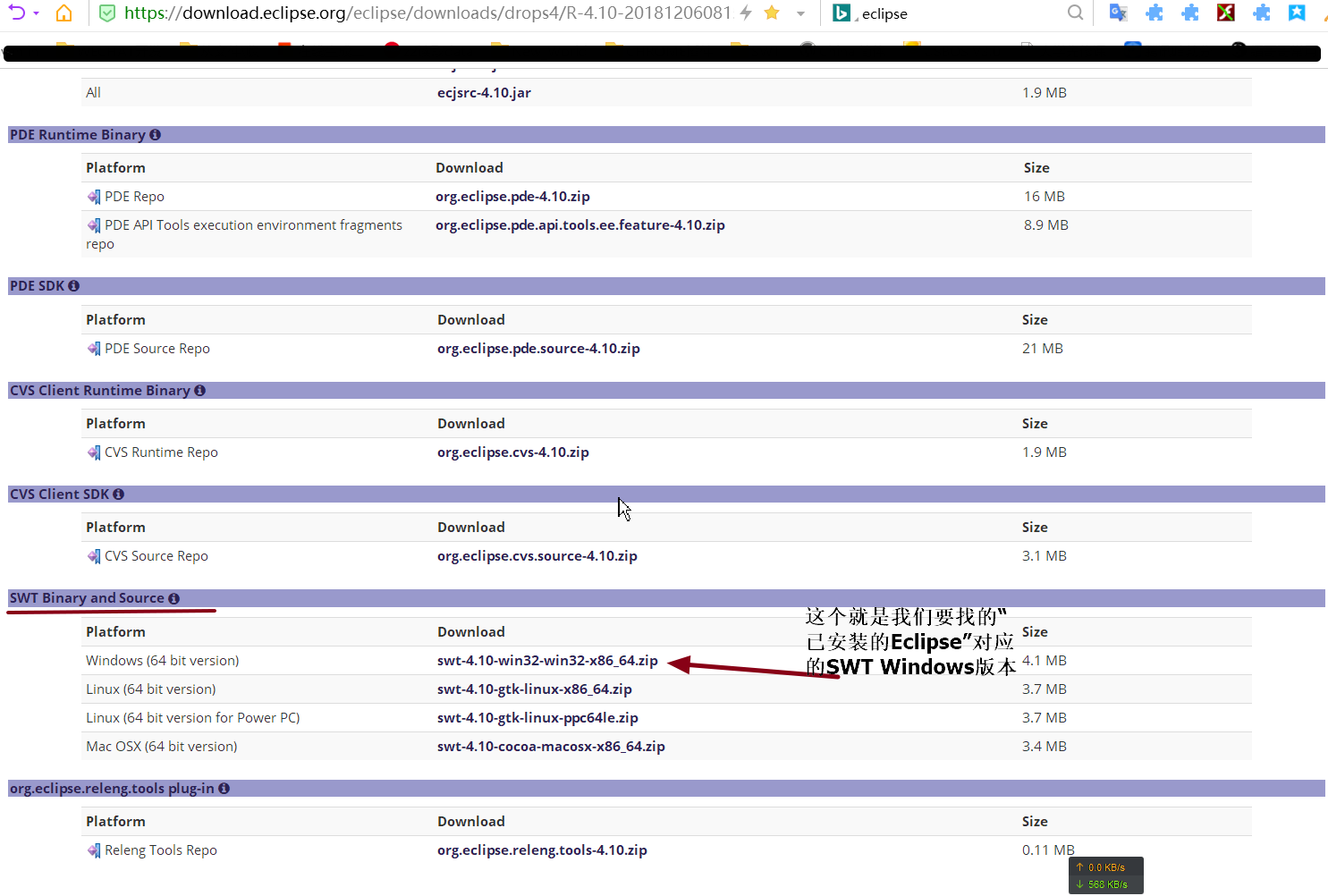Click the 'Mac OSX (64 bit version)' text
Viewport: 1328px width, 896px height.
point(162,746)
